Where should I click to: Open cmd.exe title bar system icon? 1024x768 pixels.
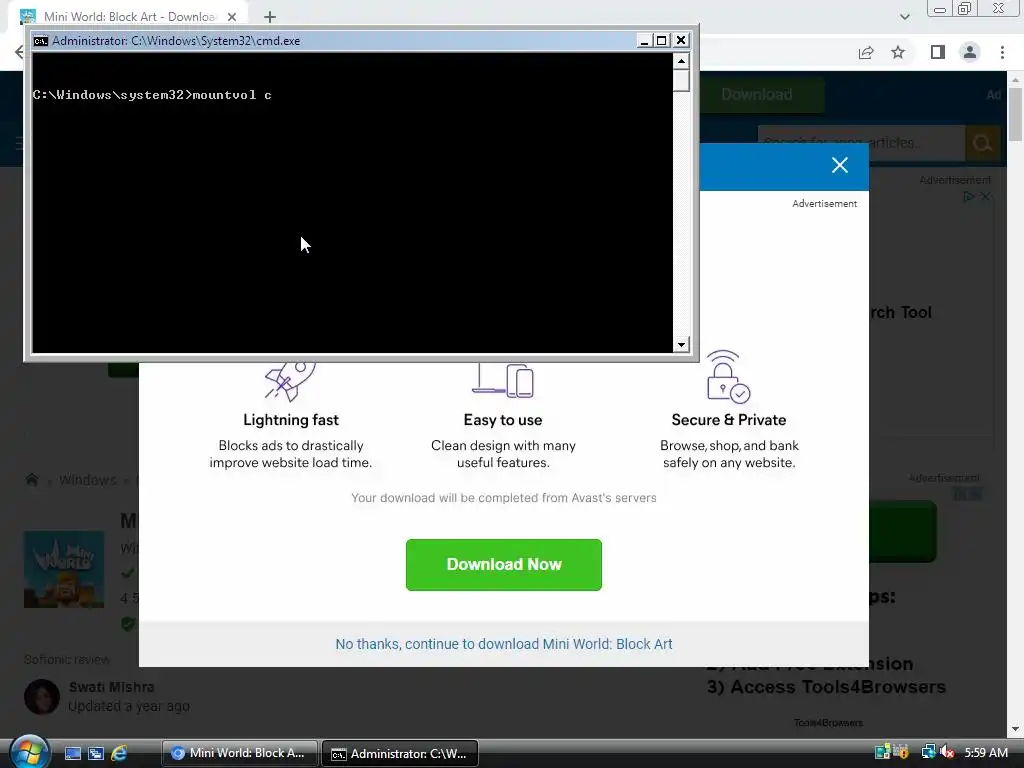pyautogui.click(x=40, y=40)
